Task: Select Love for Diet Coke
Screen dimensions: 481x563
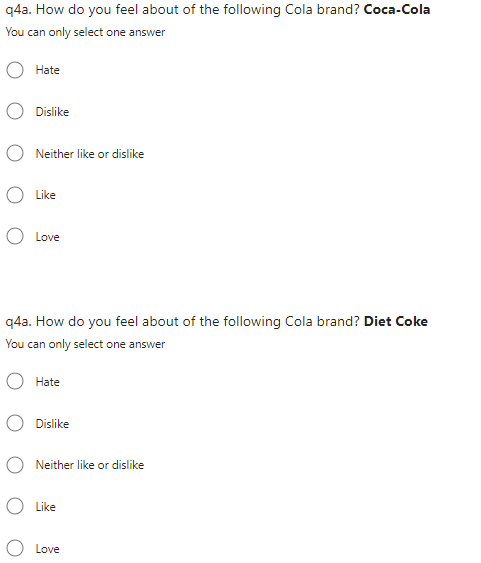Action: (15, 548)
